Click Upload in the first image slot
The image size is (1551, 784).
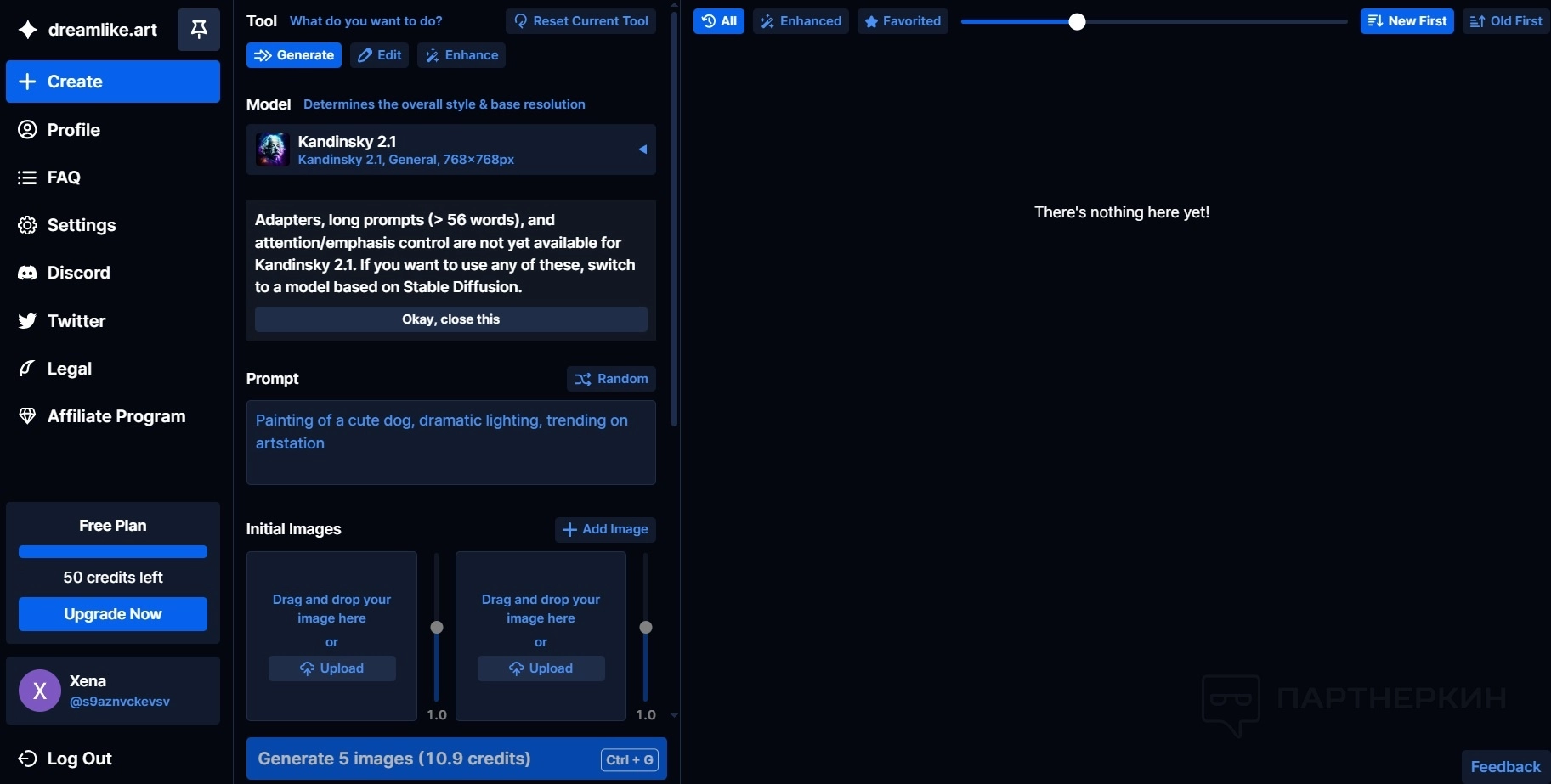[x=332, y=668]
